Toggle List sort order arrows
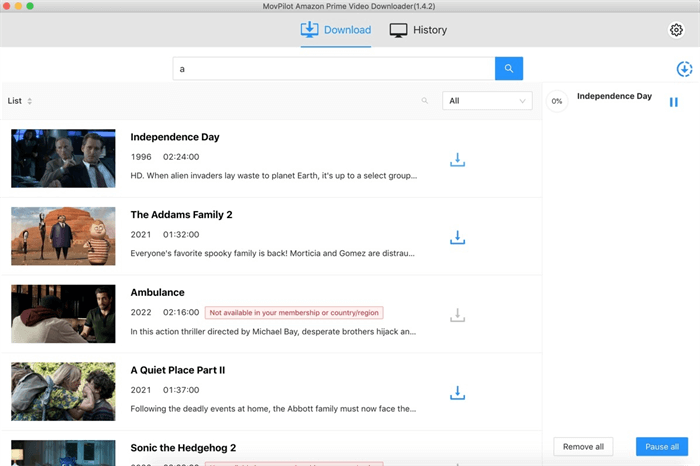Screen dimensions: 700x466 pos(30,101)
